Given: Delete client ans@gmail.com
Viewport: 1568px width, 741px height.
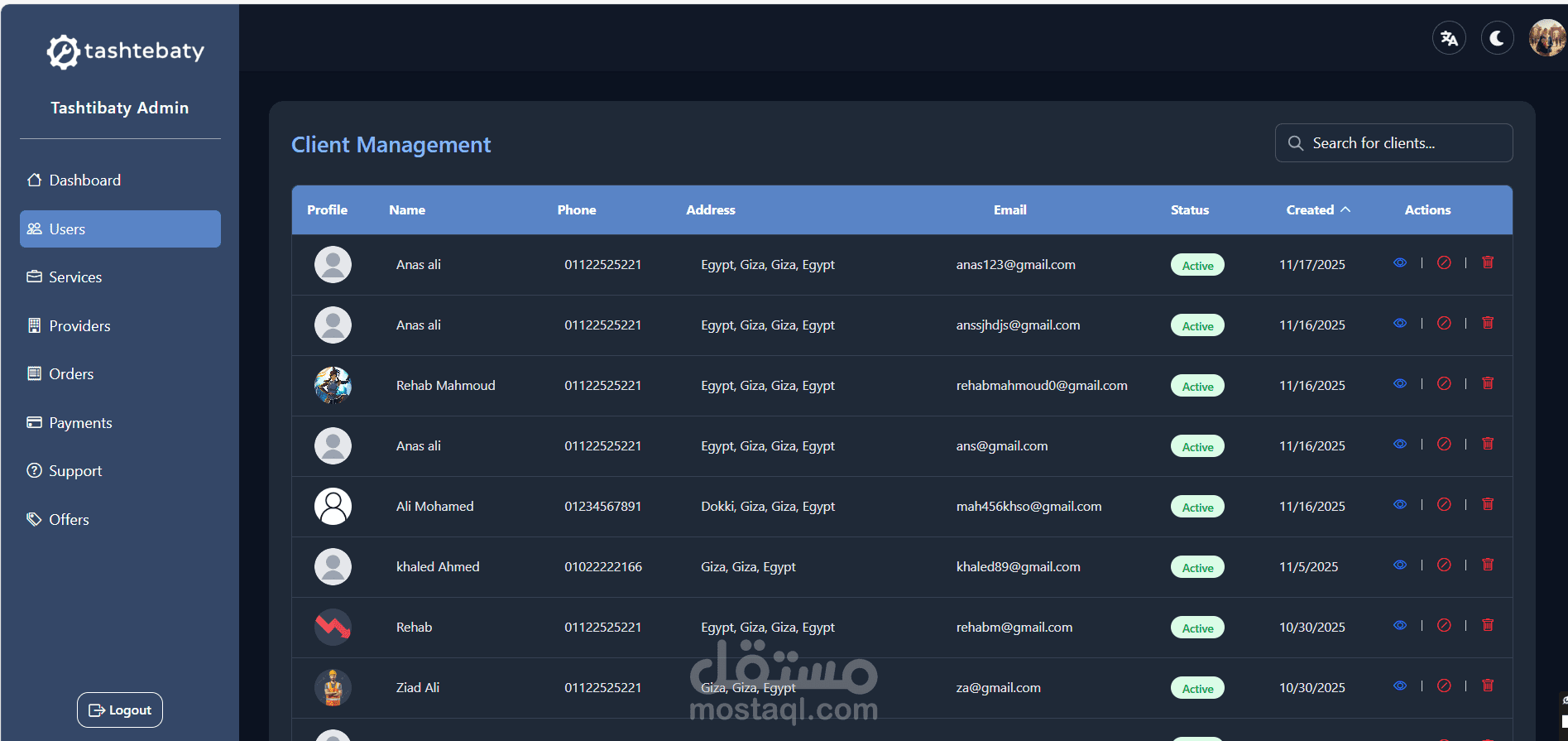Looking at the screenshot, I should (1488, 444).
